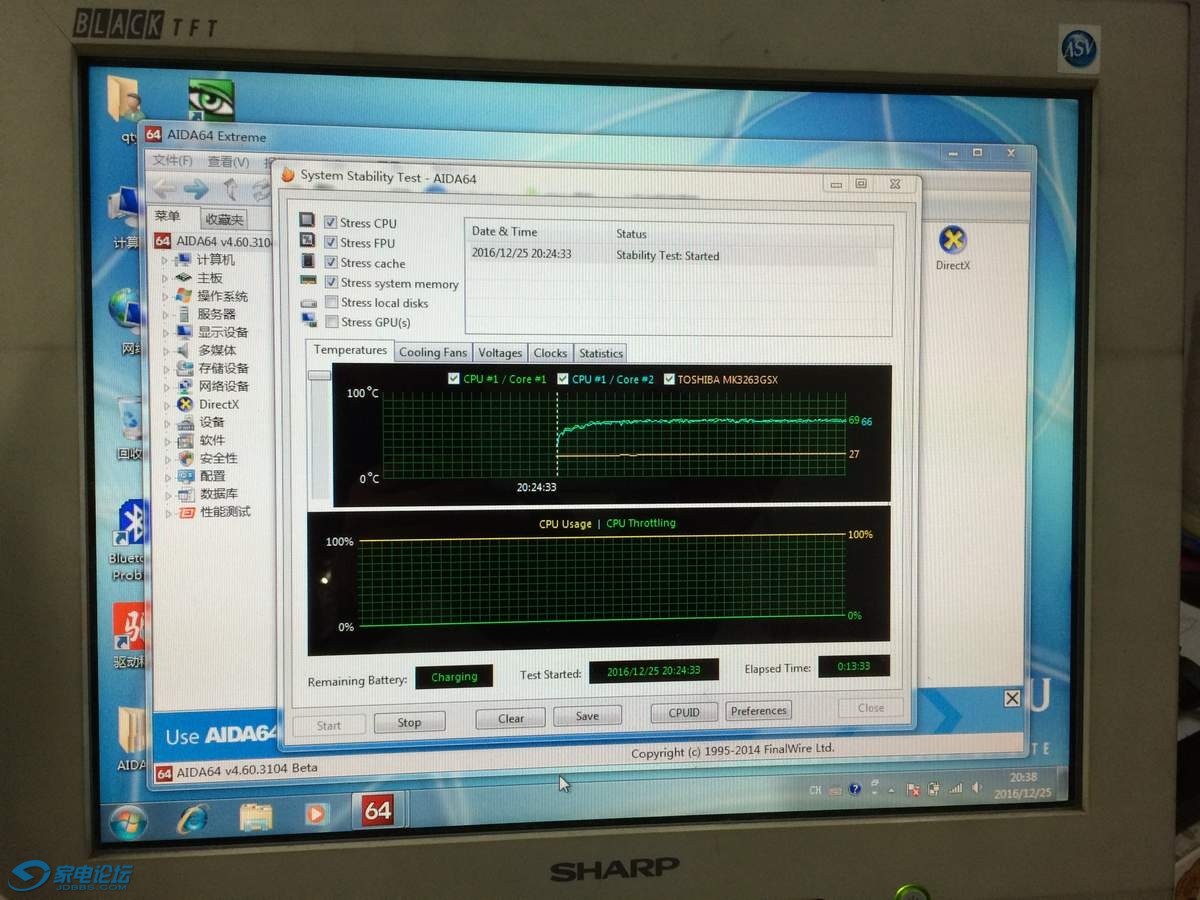
Task: Click the DirectX icon in the tree
Action: (x=184, y=404)
